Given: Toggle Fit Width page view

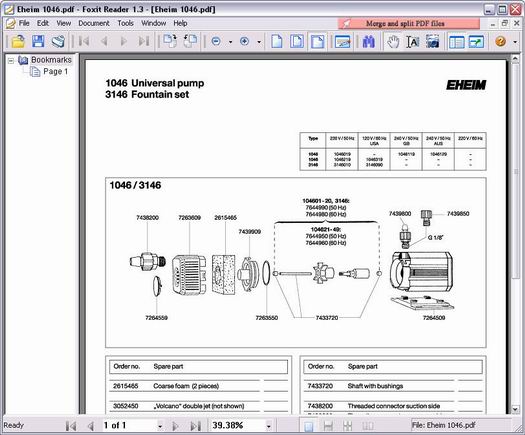Looking at the screenshot, I should pyautogui.click(x=317, y=42).
